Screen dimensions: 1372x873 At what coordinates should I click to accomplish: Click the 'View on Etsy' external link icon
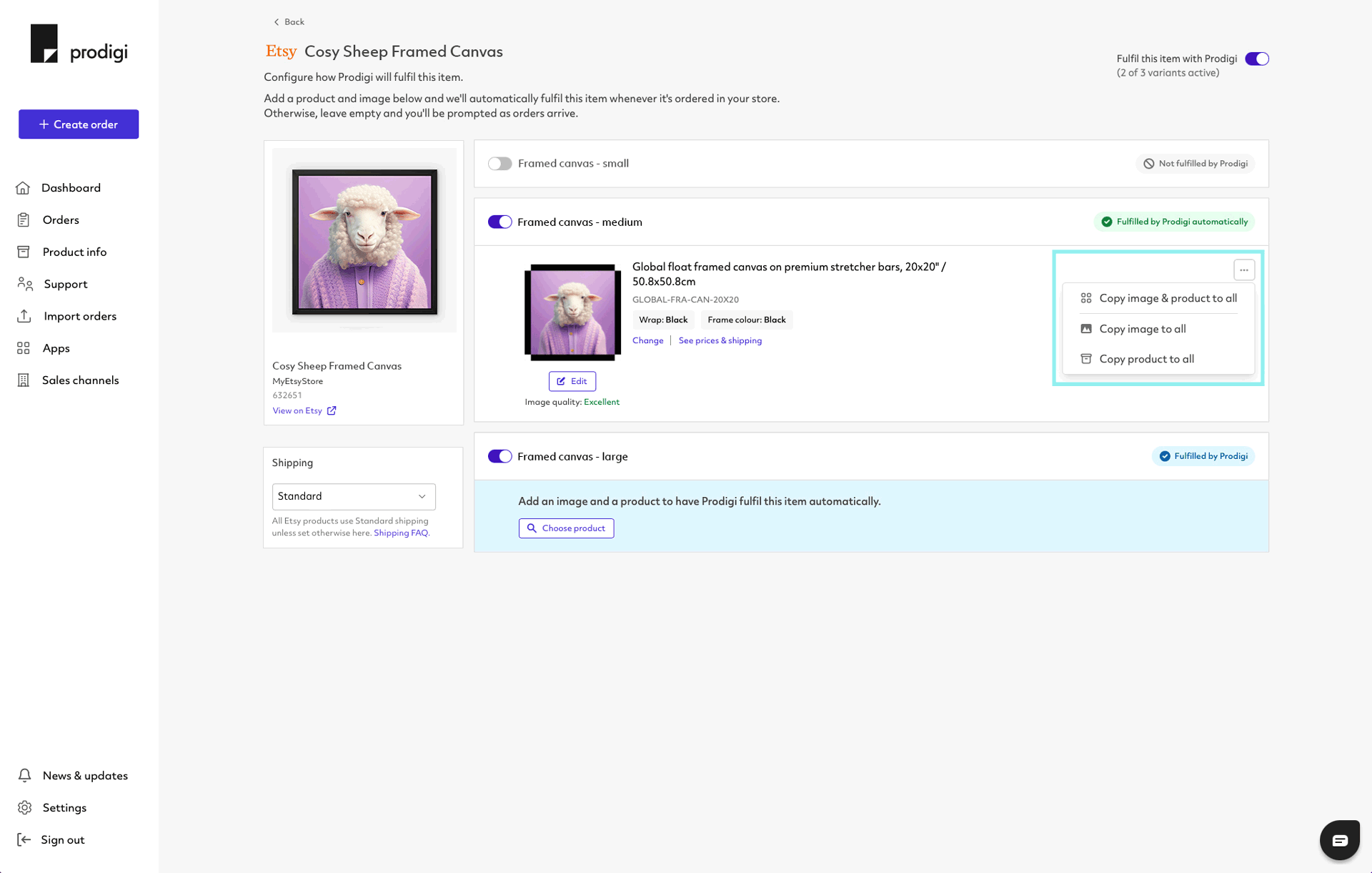pos(332,410)
